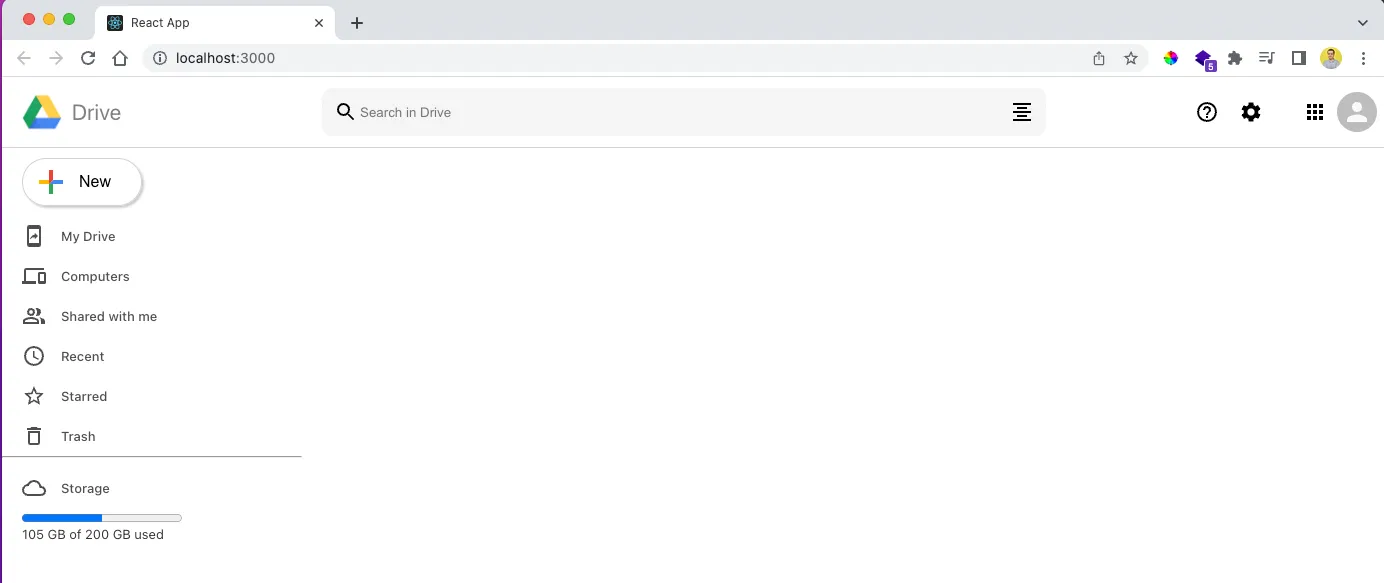Open Starred in sidebar
1384x583 pixels.
point(84,396)
